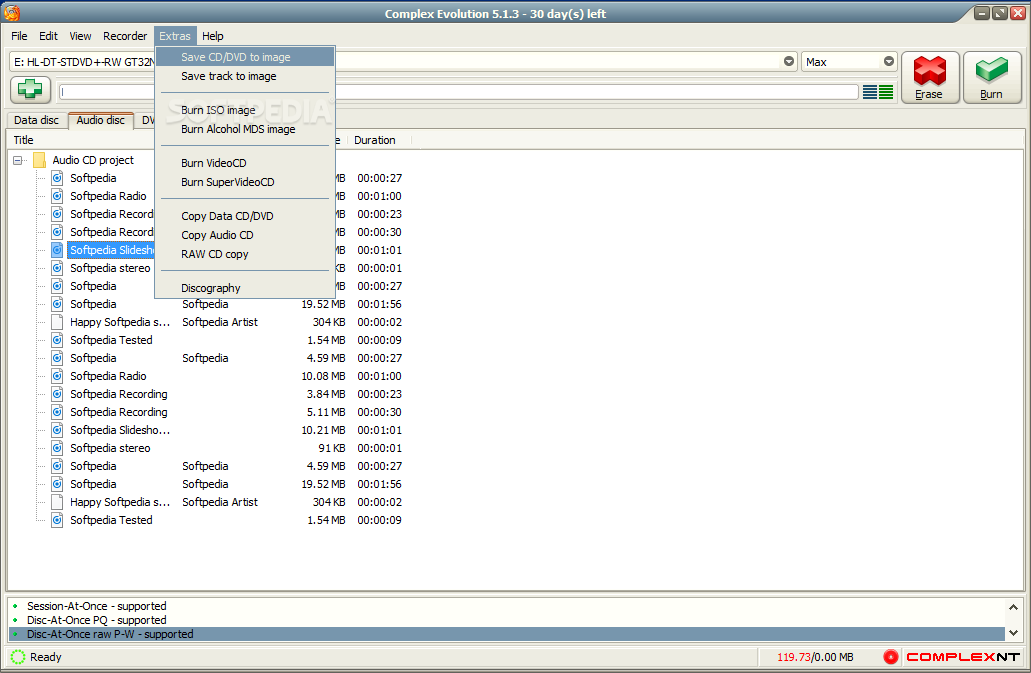Choose Save track to image
Viewport: 1031px width, 673px height.
pyautogui.click(x=245, y=76)
